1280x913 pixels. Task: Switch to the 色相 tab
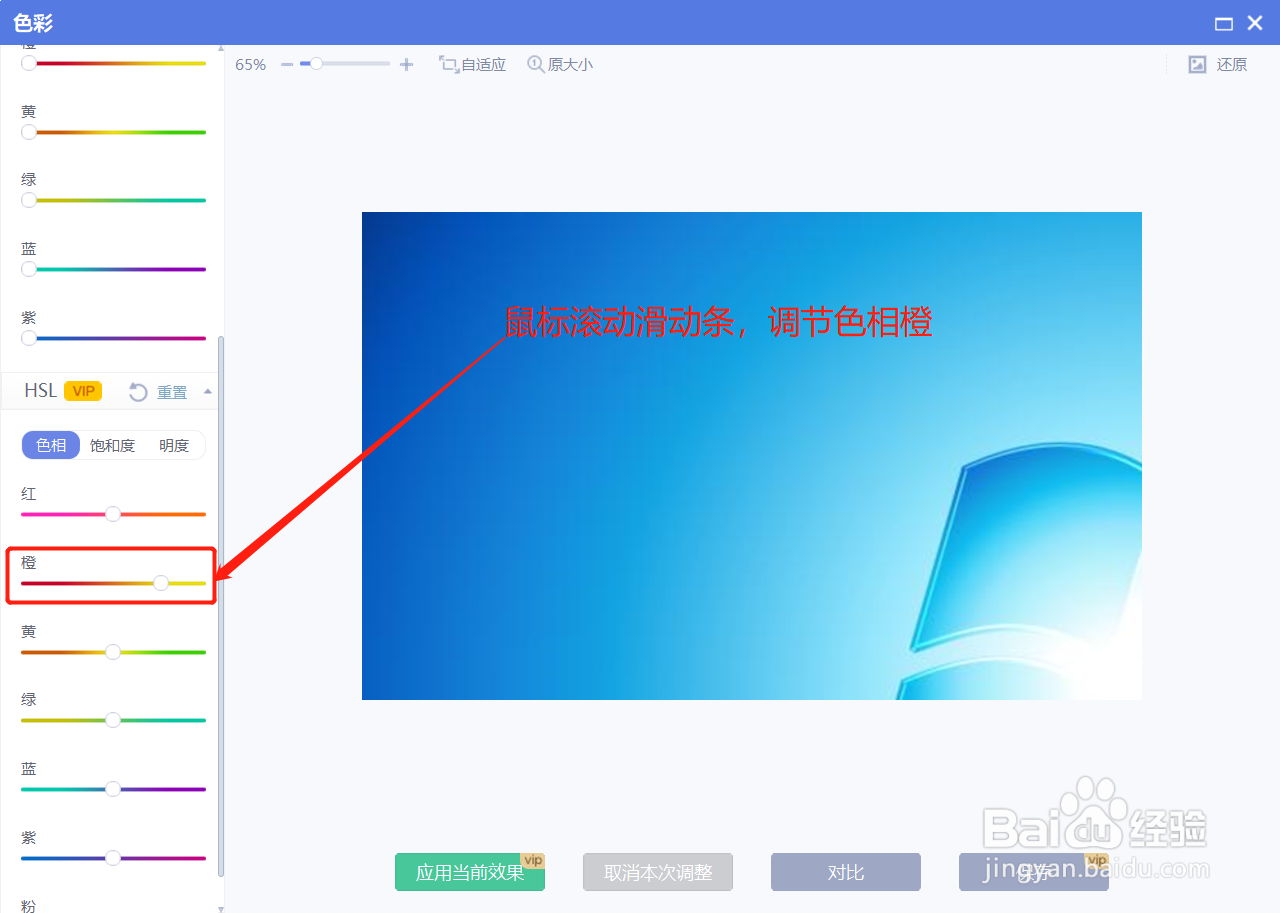51,445
